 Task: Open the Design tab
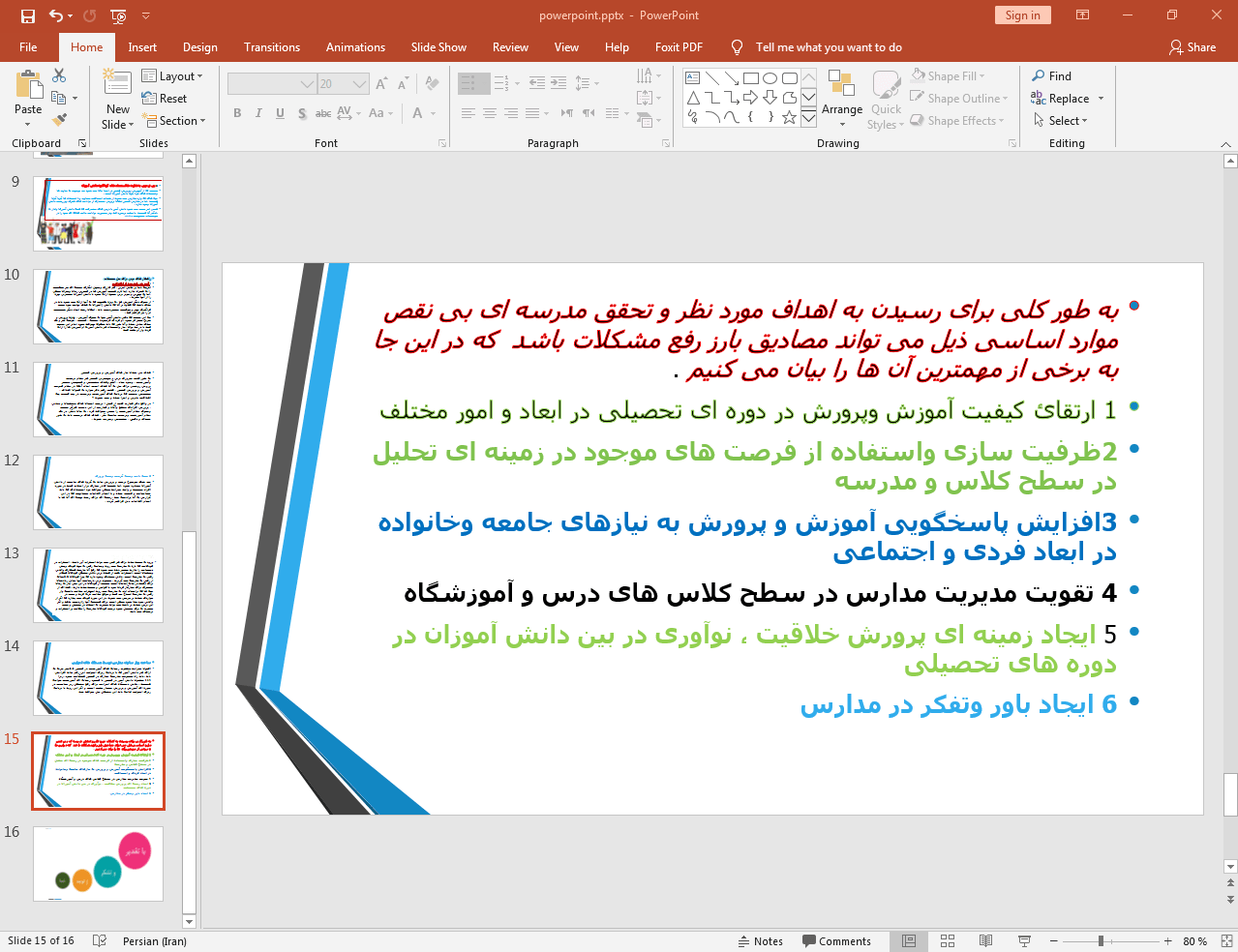(200, 47)
